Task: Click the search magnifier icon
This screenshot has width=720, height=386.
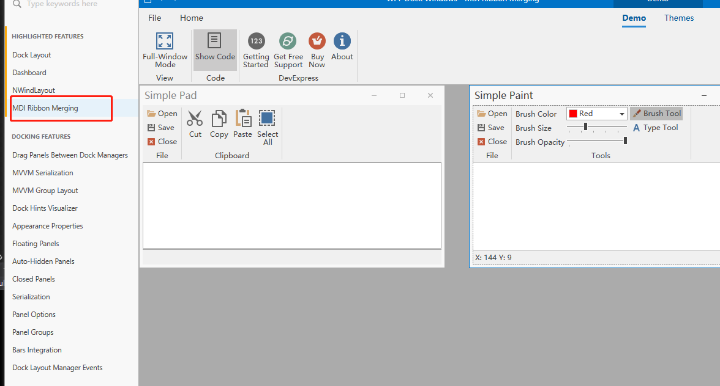Action: click(17, 4)
